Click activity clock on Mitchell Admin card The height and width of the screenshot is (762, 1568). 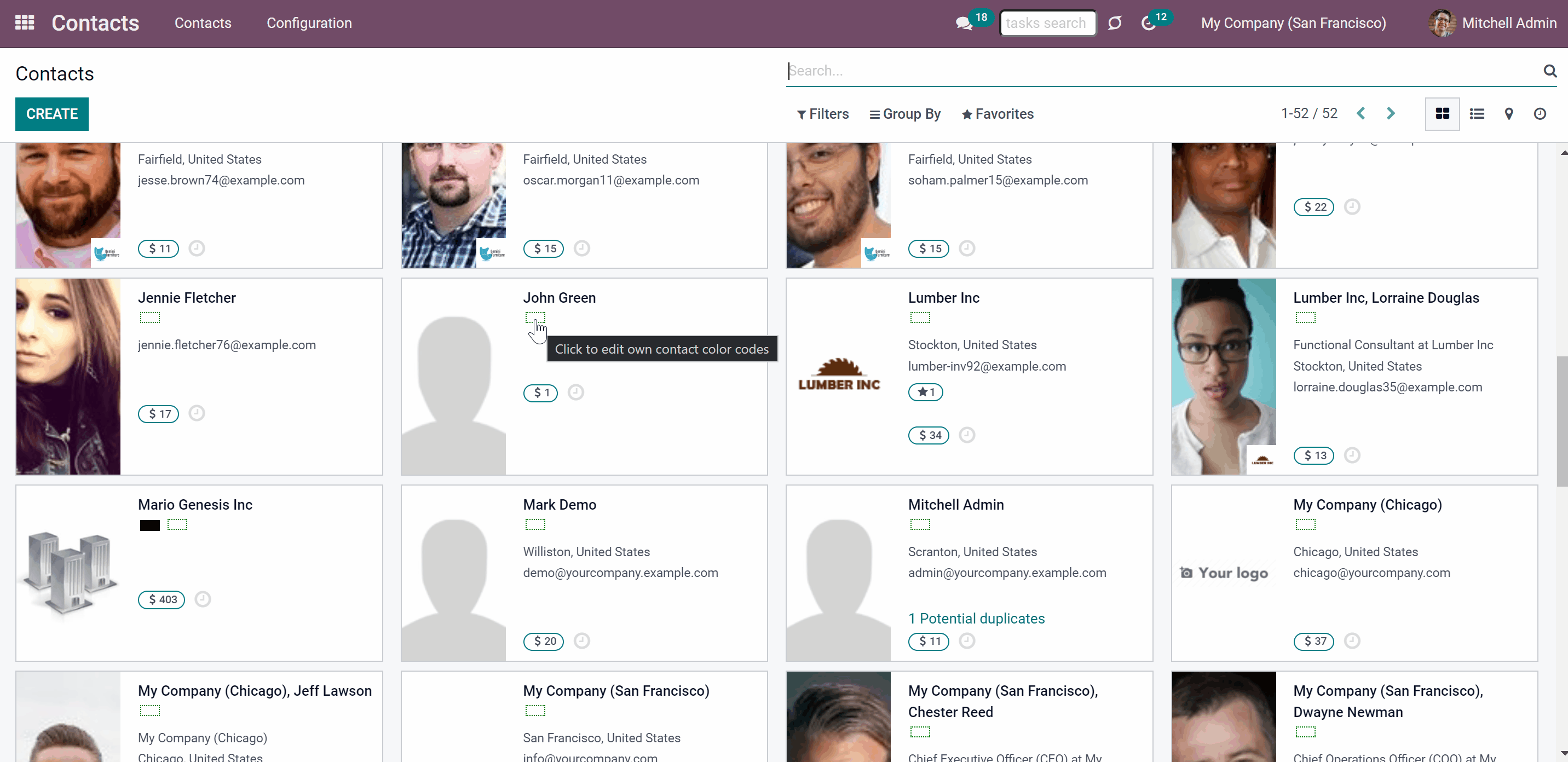pos(967,641)
